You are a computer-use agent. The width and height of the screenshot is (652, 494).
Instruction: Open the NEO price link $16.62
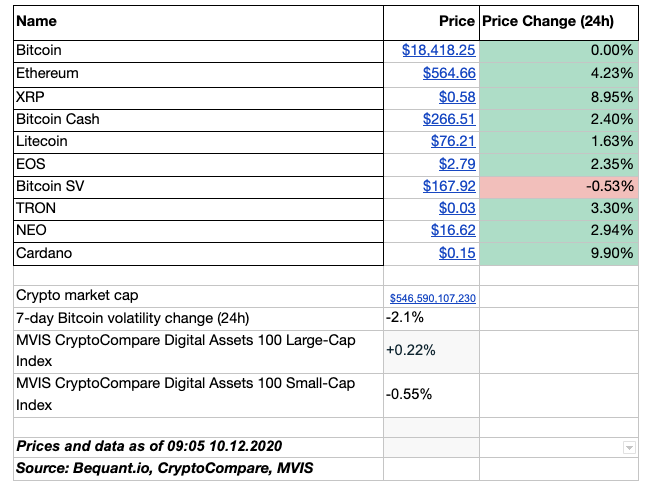pyautogui.click(x=453, y=231)
